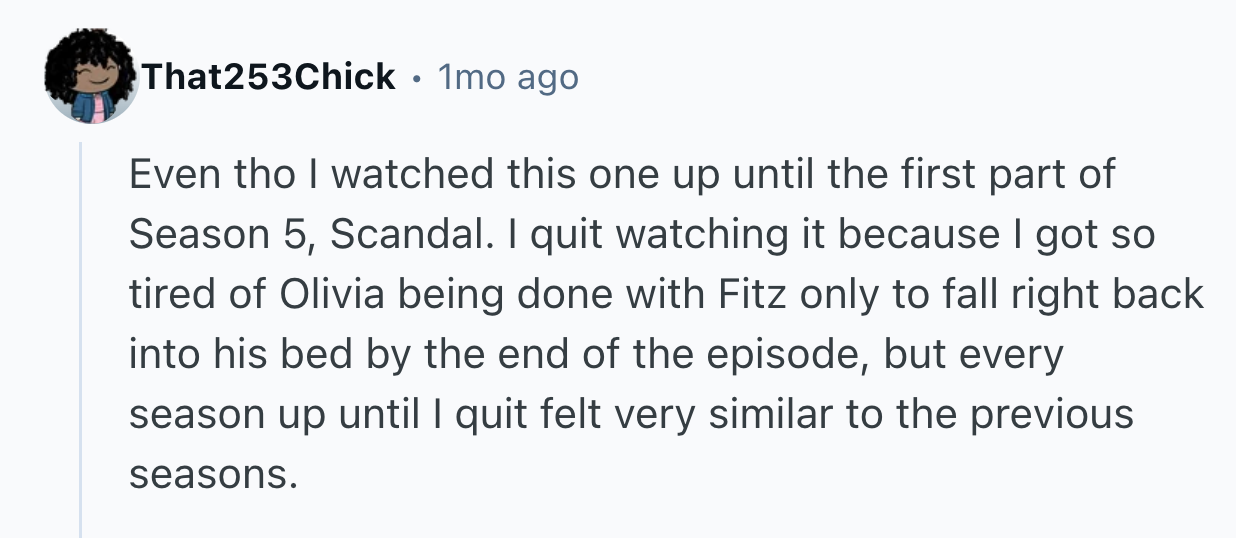
Task: Click the "1mo ago" timestamp
Action: (x=508, y=77)
